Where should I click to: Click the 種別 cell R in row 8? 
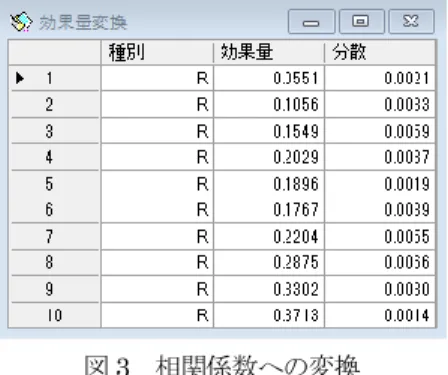157,262
